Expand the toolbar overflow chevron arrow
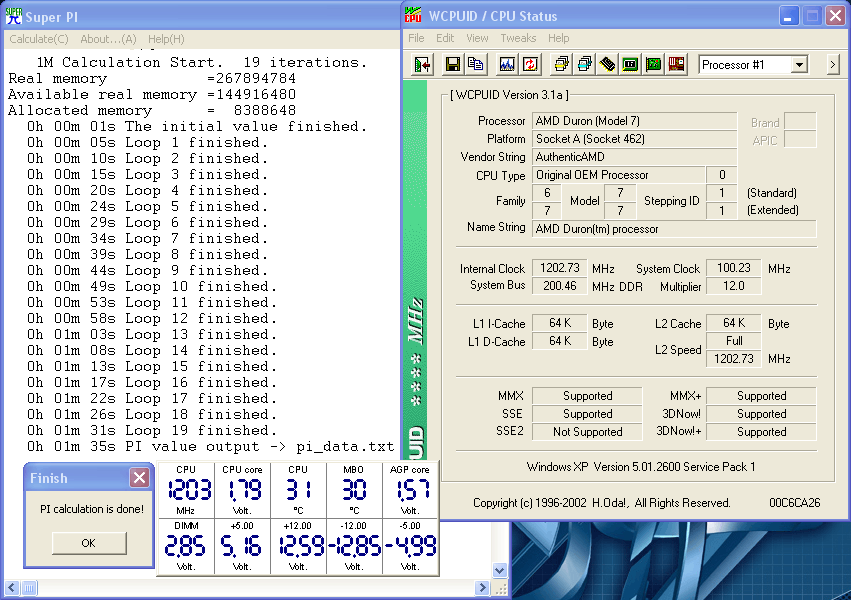The width and height of the screenshot is (851, 600). tap(833, 65)
